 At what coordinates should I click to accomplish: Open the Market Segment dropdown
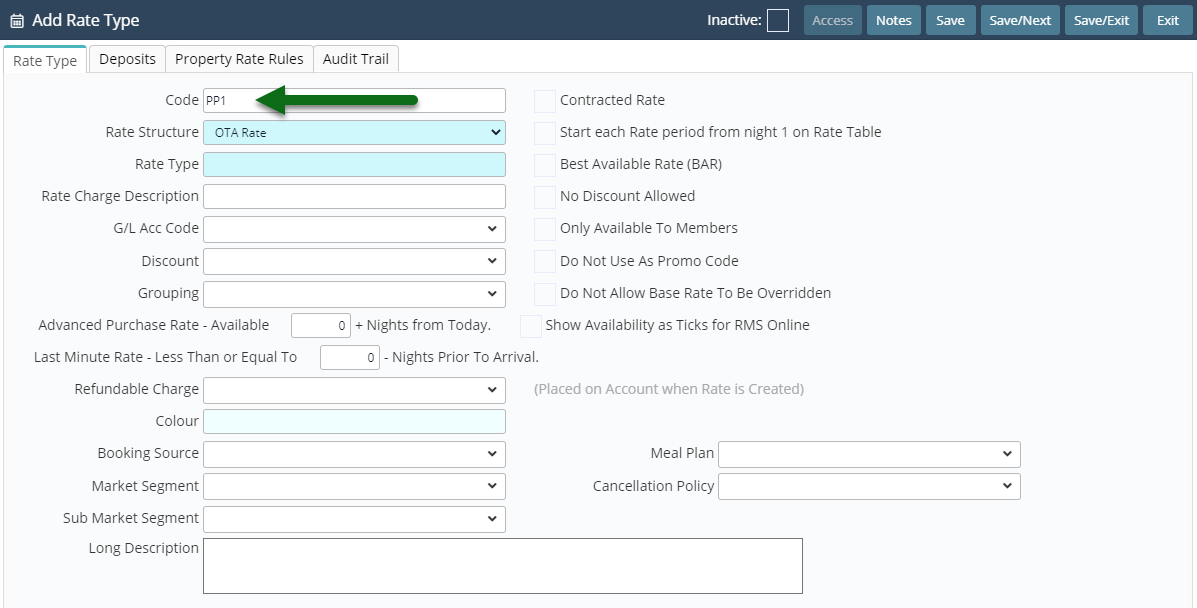tap(354, 487)
